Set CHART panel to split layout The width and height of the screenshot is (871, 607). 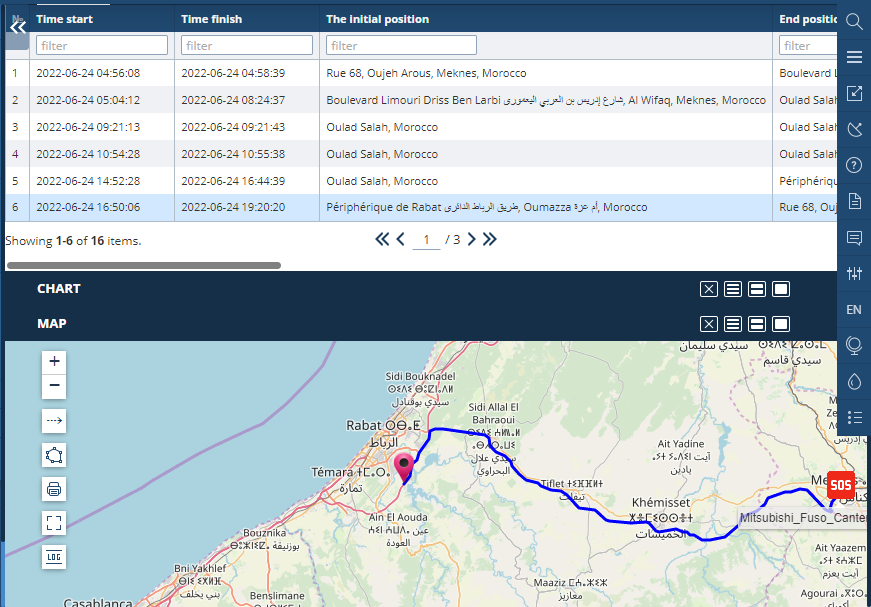(x=757, y=289)
